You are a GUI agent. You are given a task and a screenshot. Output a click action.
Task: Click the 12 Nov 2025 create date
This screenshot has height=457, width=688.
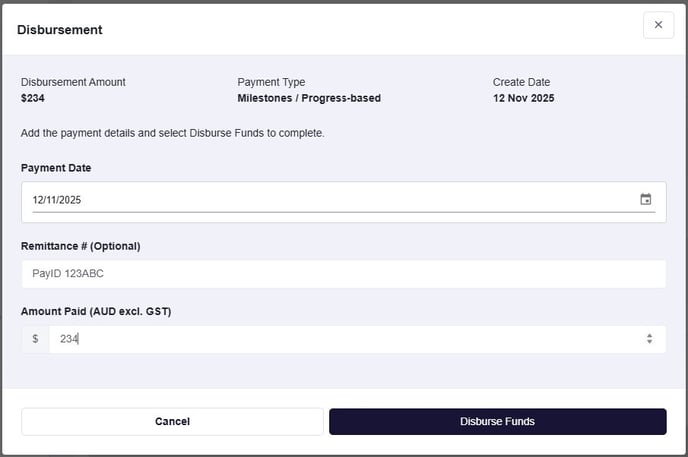click(x=523, y=98)
